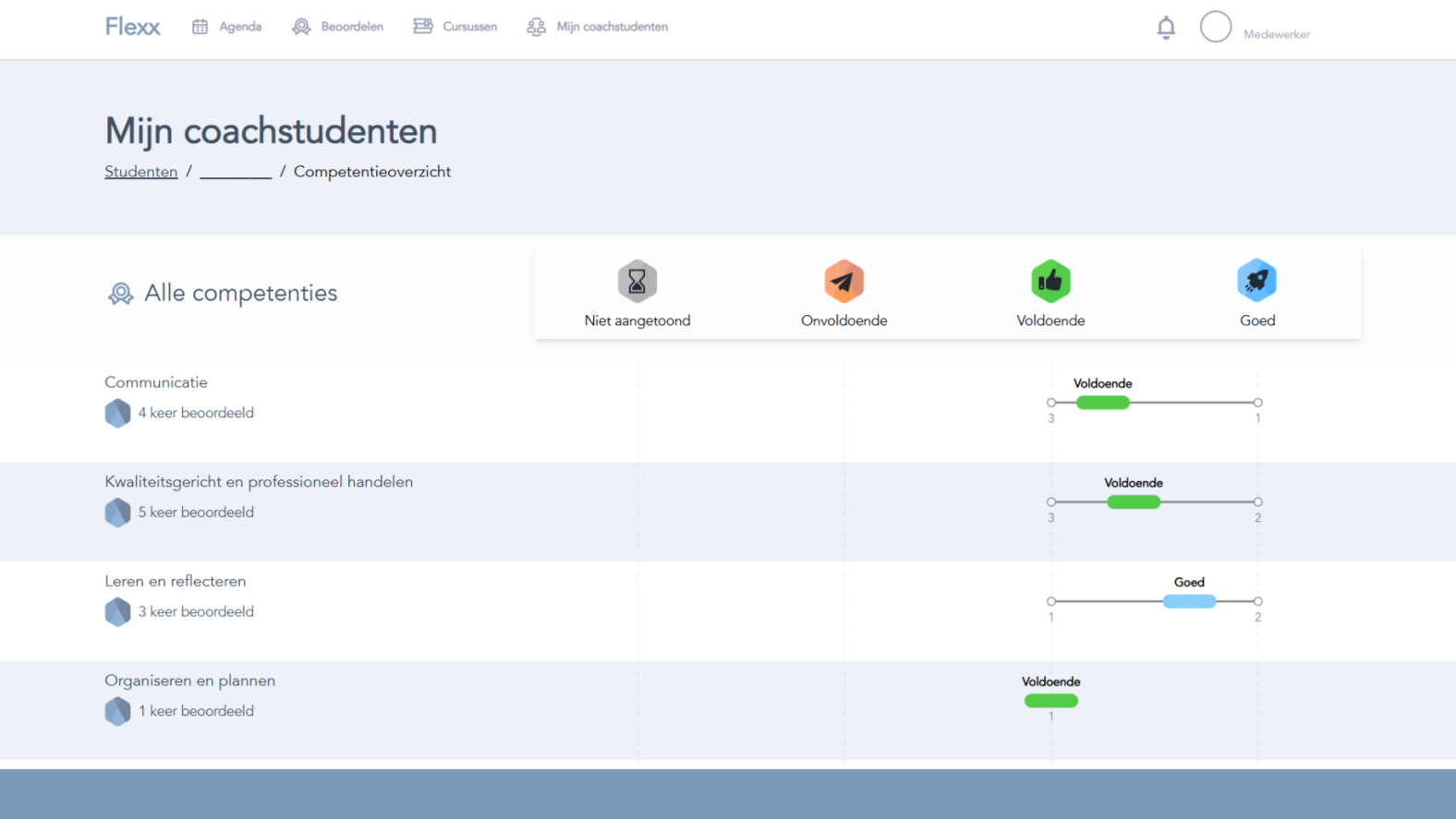The width and height of the screenshot is (1456, 819).
Task: Click the green Voldoende bar for Communicatie
Action: pos(1103,403)
